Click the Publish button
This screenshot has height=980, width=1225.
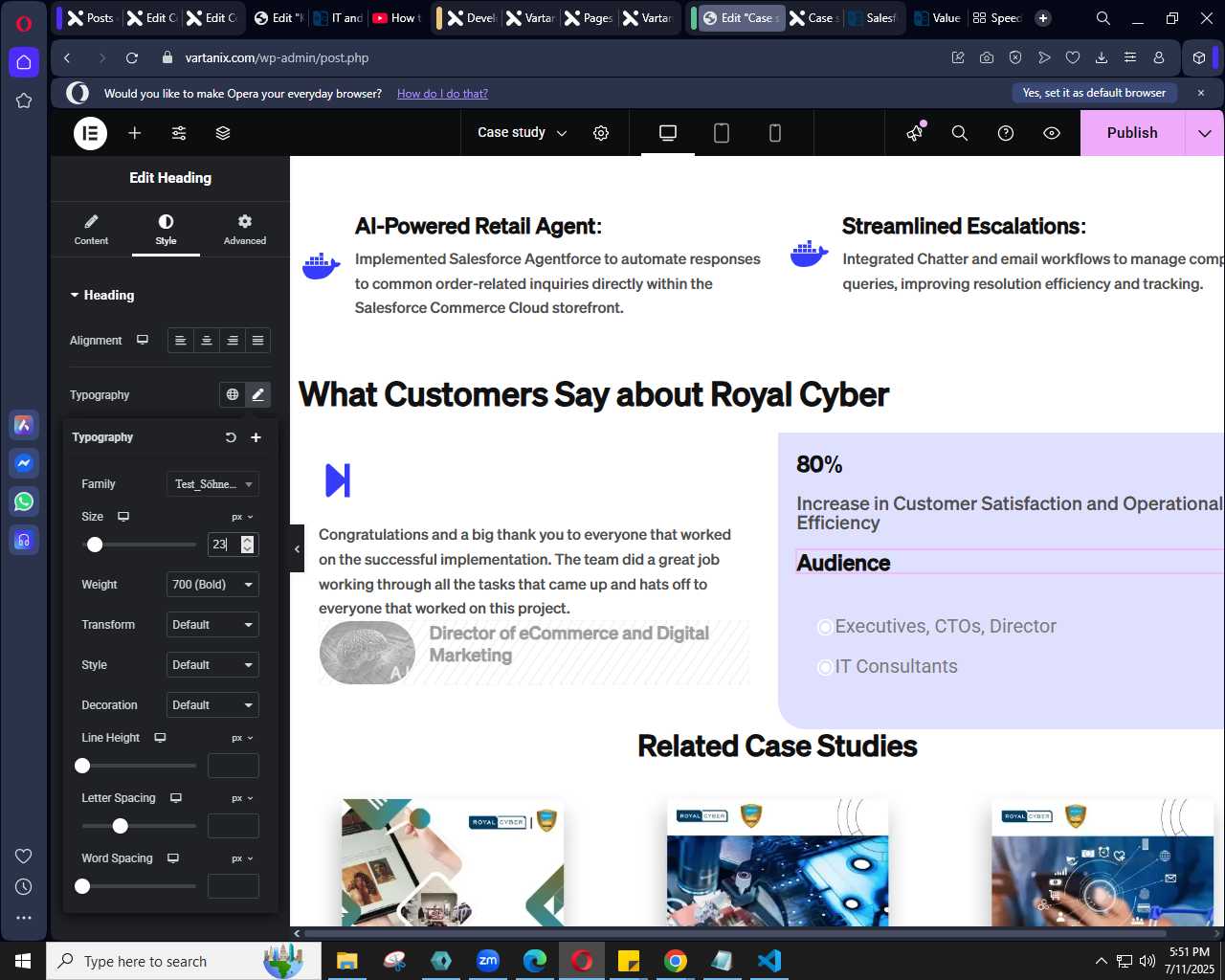[1132, 133]
